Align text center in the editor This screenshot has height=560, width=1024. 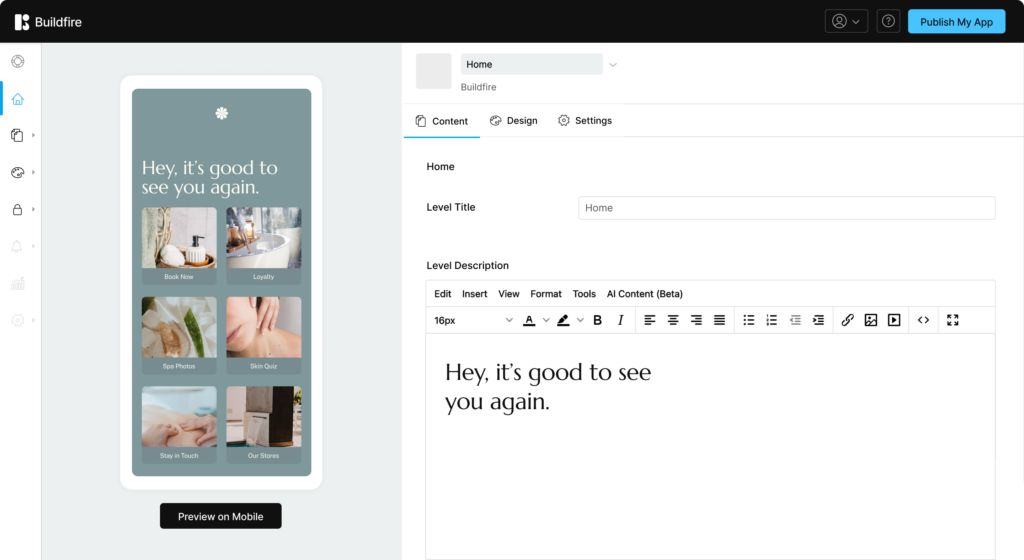point(673,320)
